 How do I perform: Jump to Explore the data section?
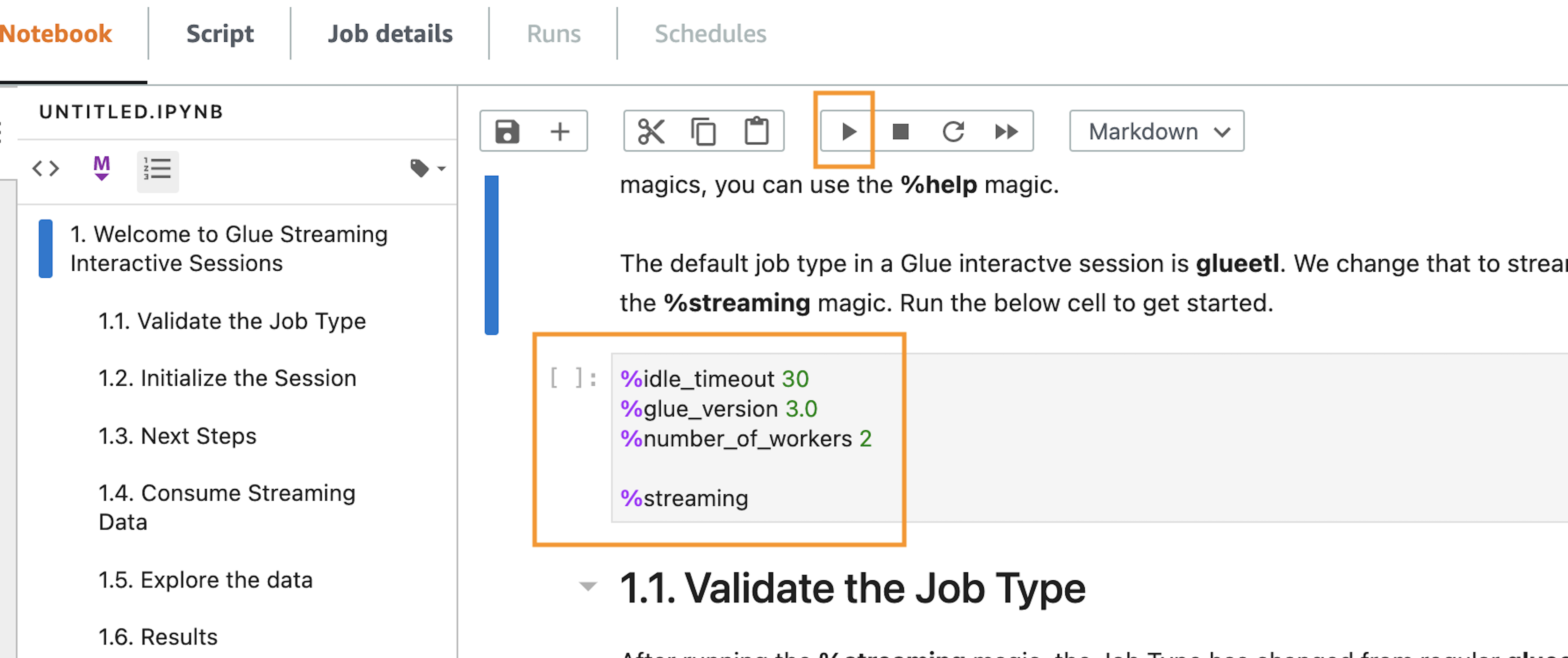click(x=205, y=580)
